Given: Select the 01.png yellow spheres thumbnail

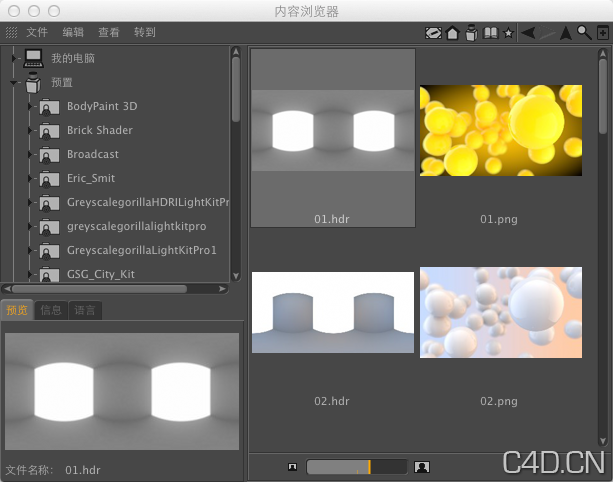Looking at the screenshot, I should tap(501, 131).
